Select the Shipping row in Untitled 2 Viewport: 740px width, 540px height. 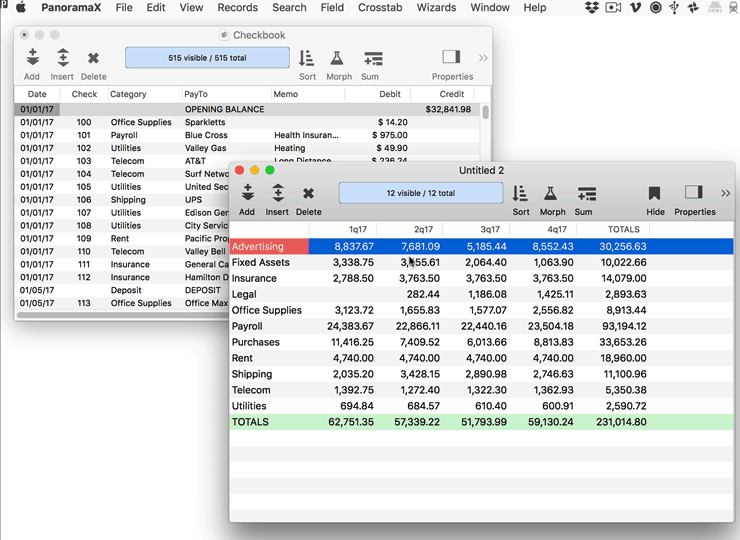(x=481, y=374)
